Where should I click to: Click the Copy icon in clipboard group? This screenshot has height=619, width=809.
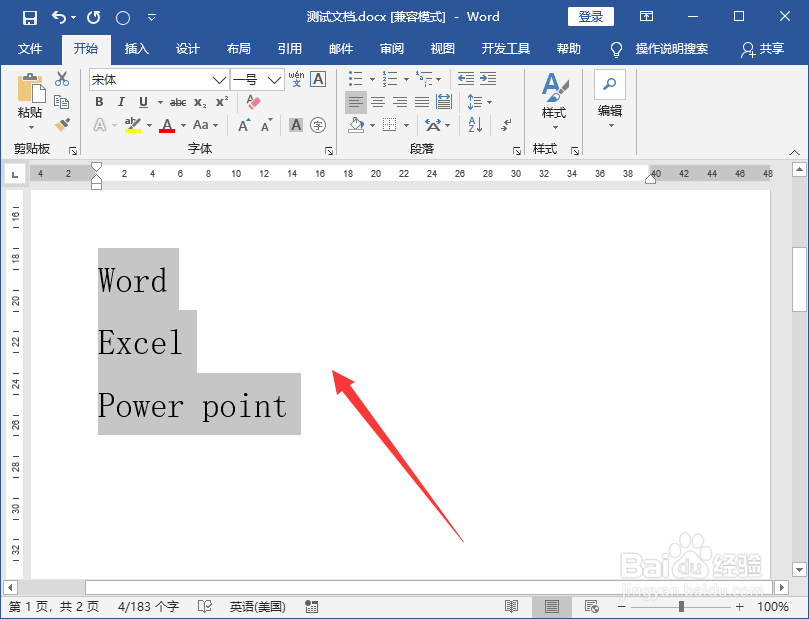tap(62, 102)
